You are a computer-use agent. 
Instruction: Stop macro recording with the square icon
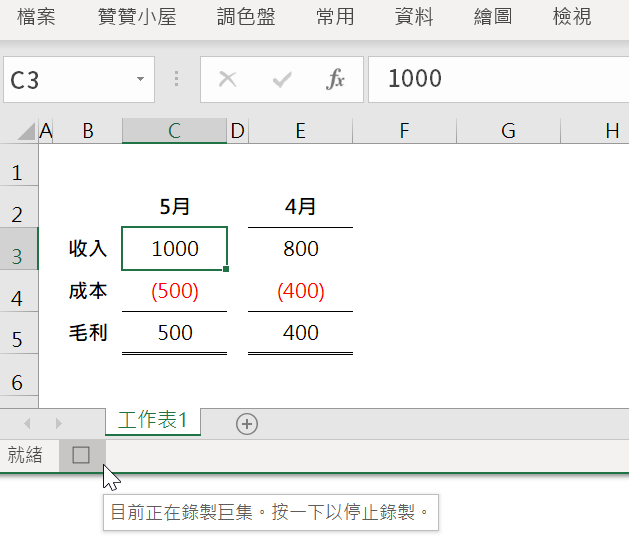pos(81,455)
